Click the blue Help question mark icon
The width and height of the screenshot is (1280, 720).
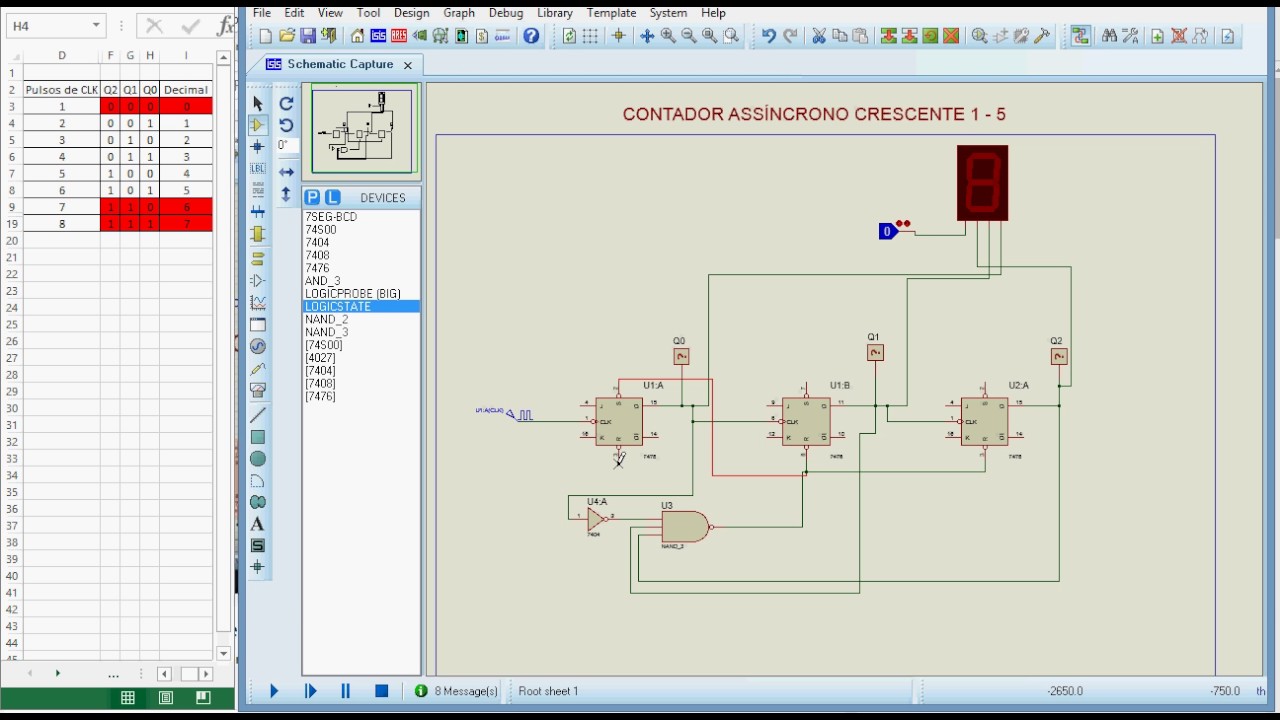point(531,36)
